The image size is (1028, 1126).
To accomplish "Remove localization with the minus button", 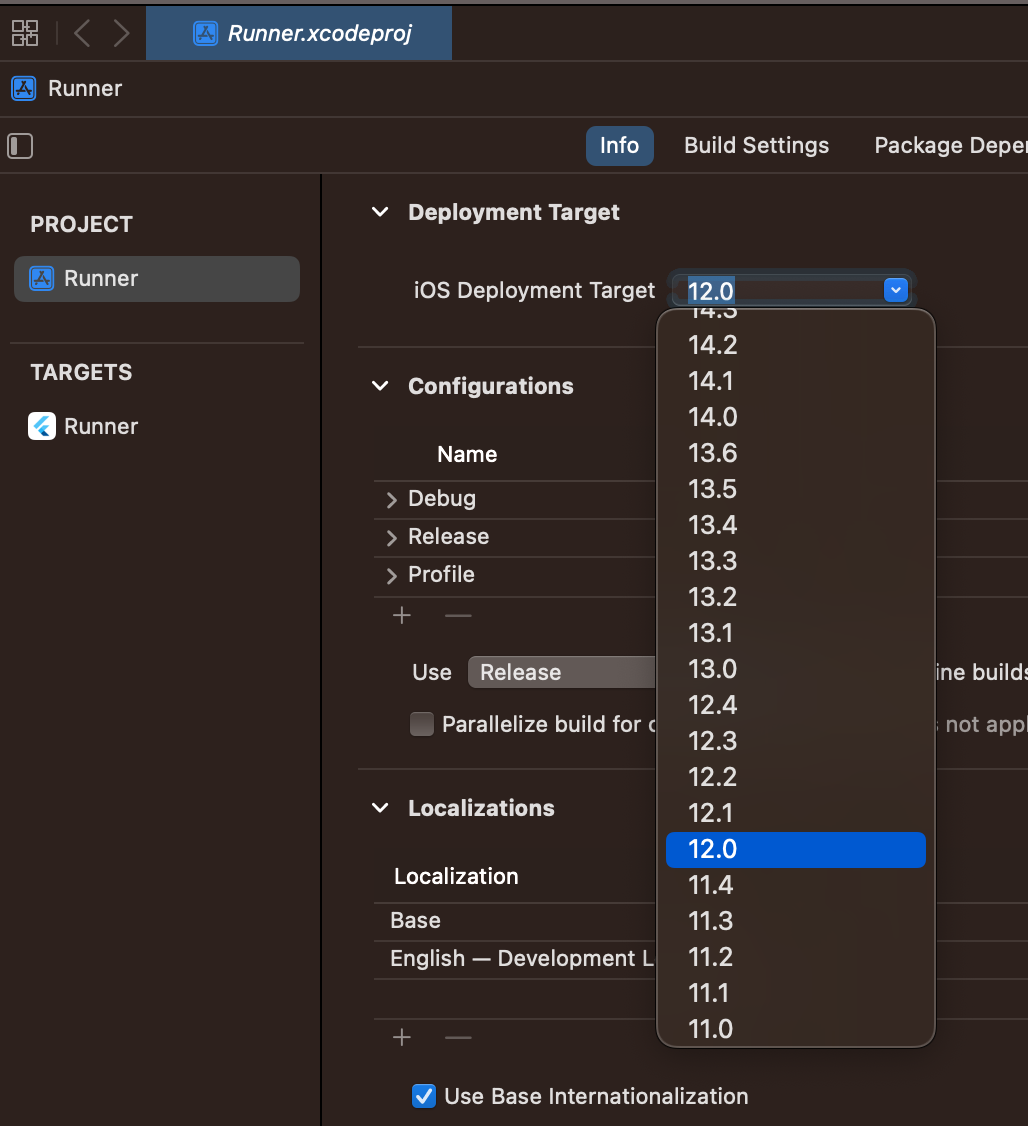I will point(458,1038).
